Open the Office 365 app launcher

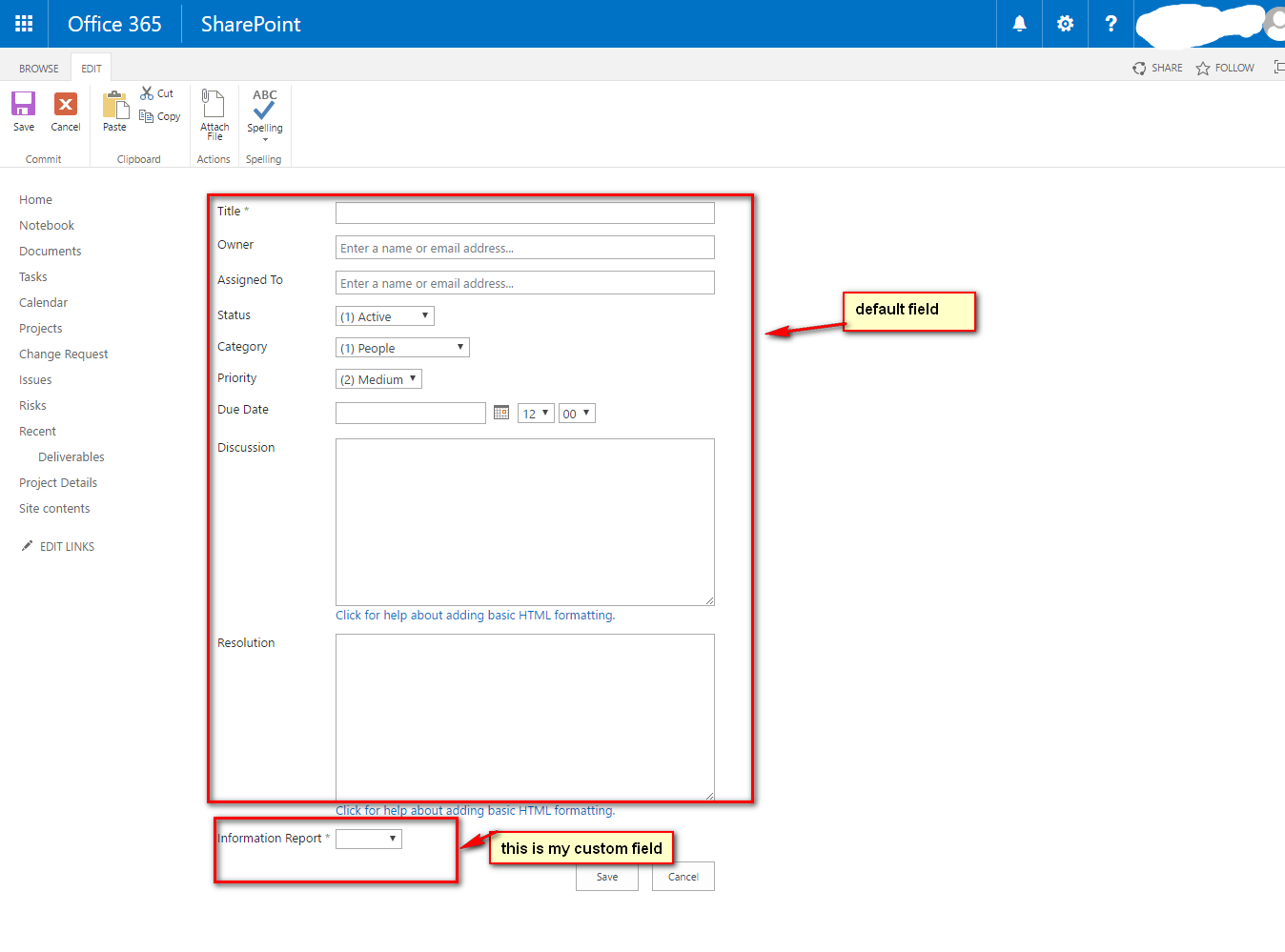24,24
